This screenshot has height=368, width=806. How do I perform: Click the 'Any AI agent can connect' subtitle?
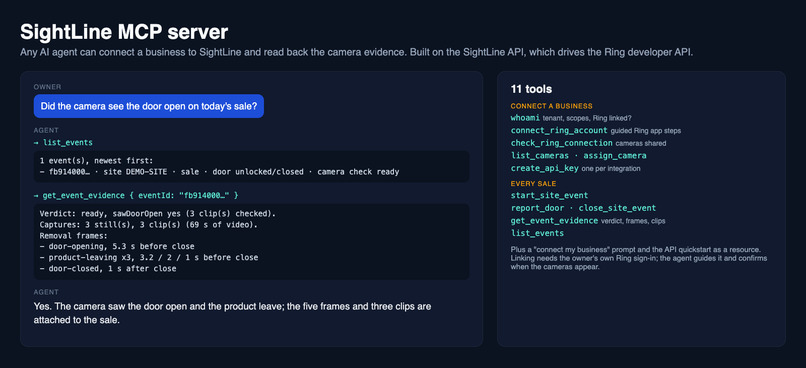click(x=357, y=53)
